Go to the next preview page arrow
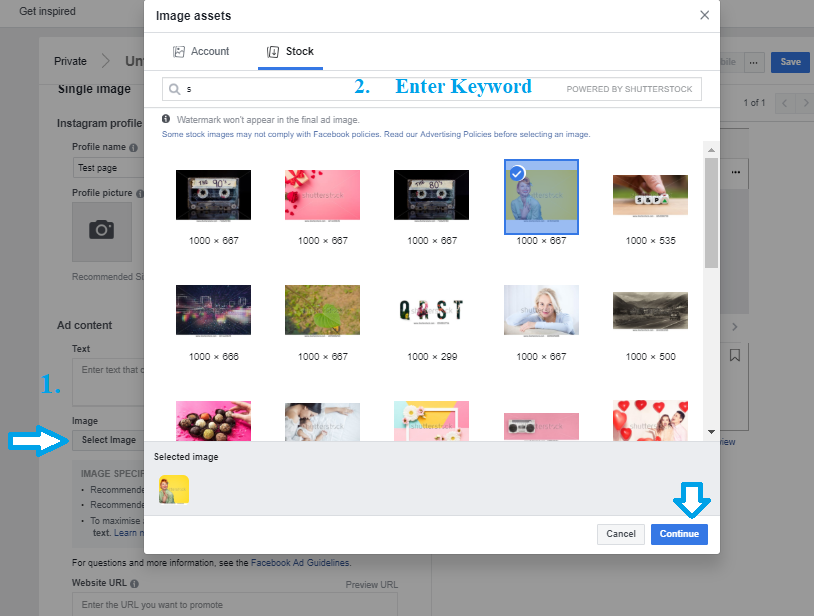814x616 pixels. (807, 103)
